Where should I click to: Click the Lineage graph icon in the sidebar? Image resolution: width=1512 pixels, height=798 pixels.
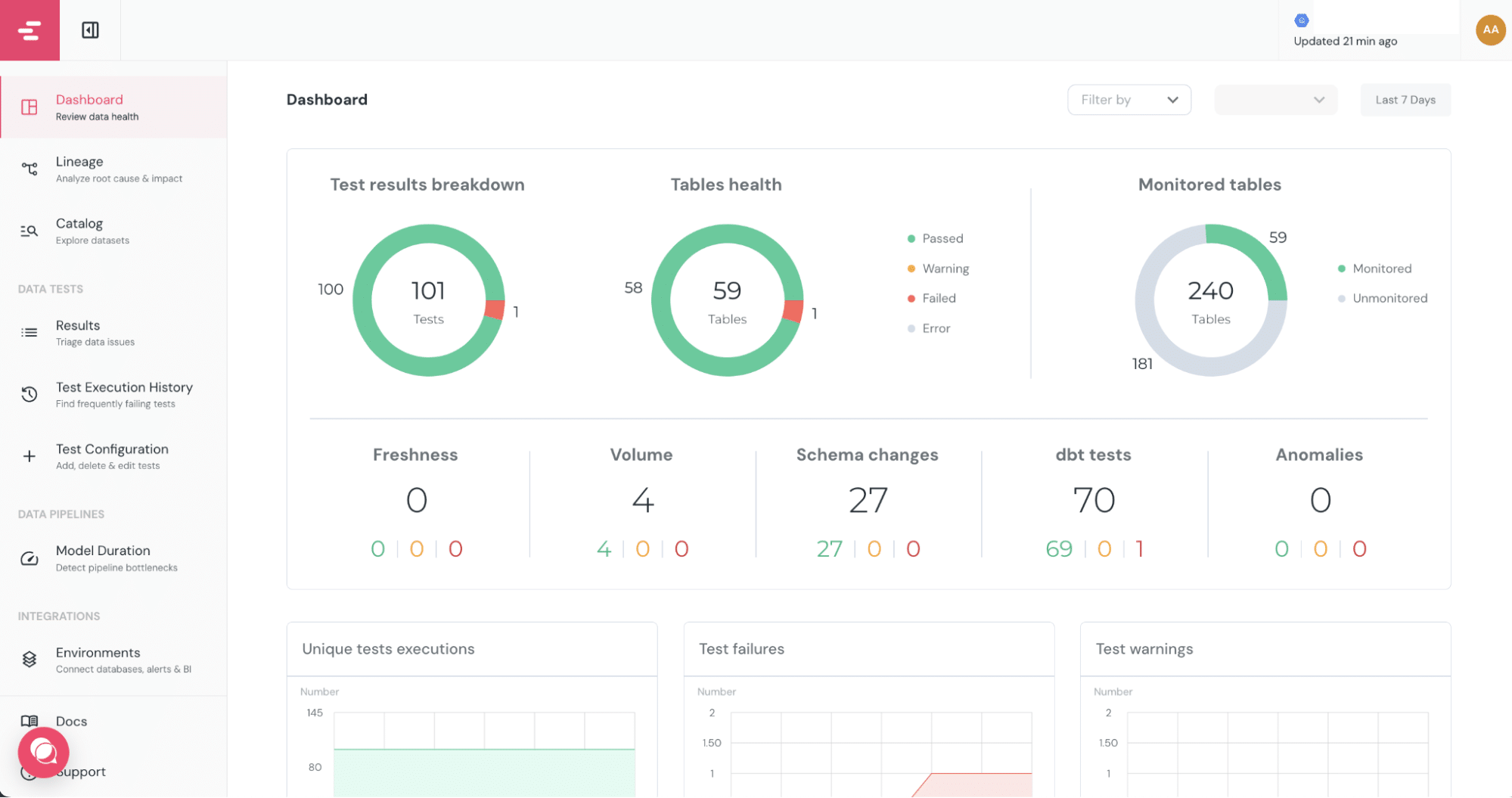pos(29,169)
